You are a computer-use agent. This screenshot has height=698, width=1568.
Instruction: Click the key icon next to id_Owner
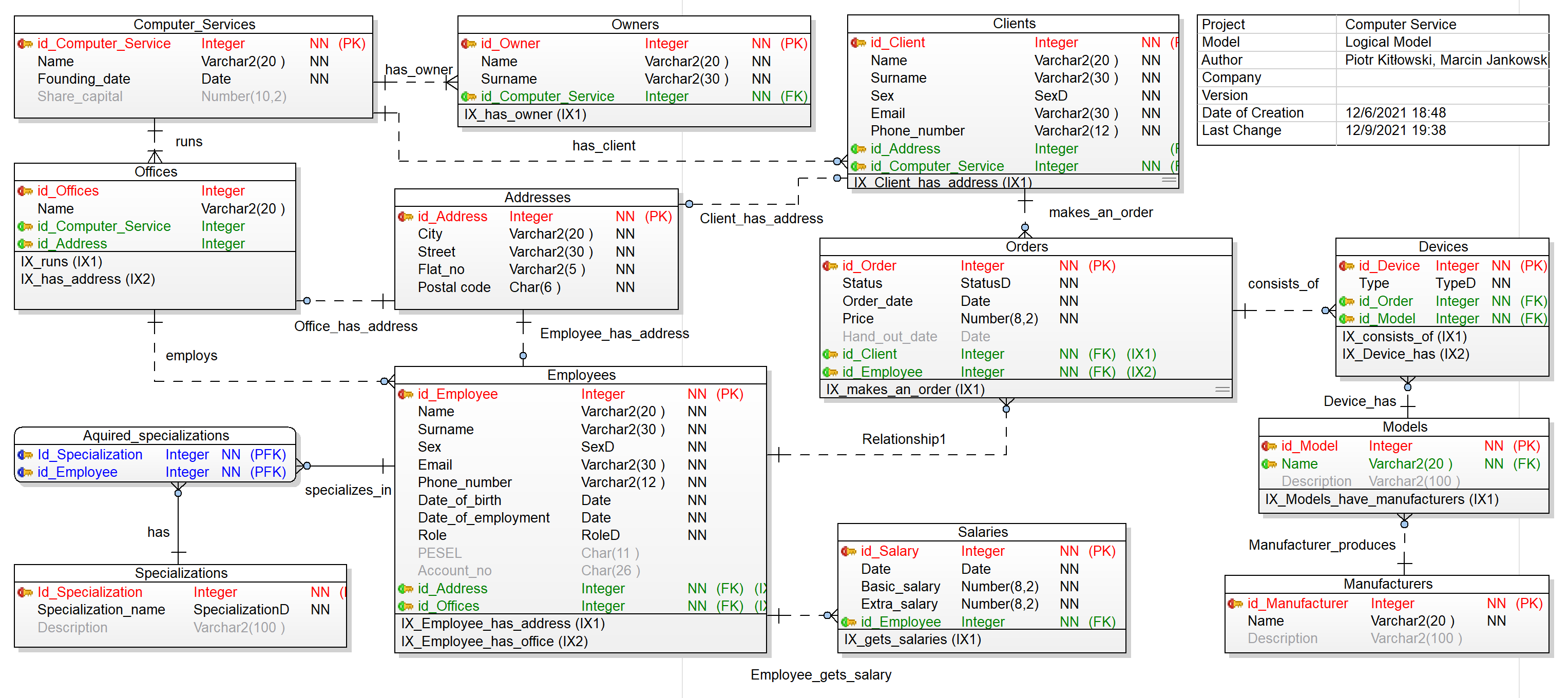pos(468,44)
